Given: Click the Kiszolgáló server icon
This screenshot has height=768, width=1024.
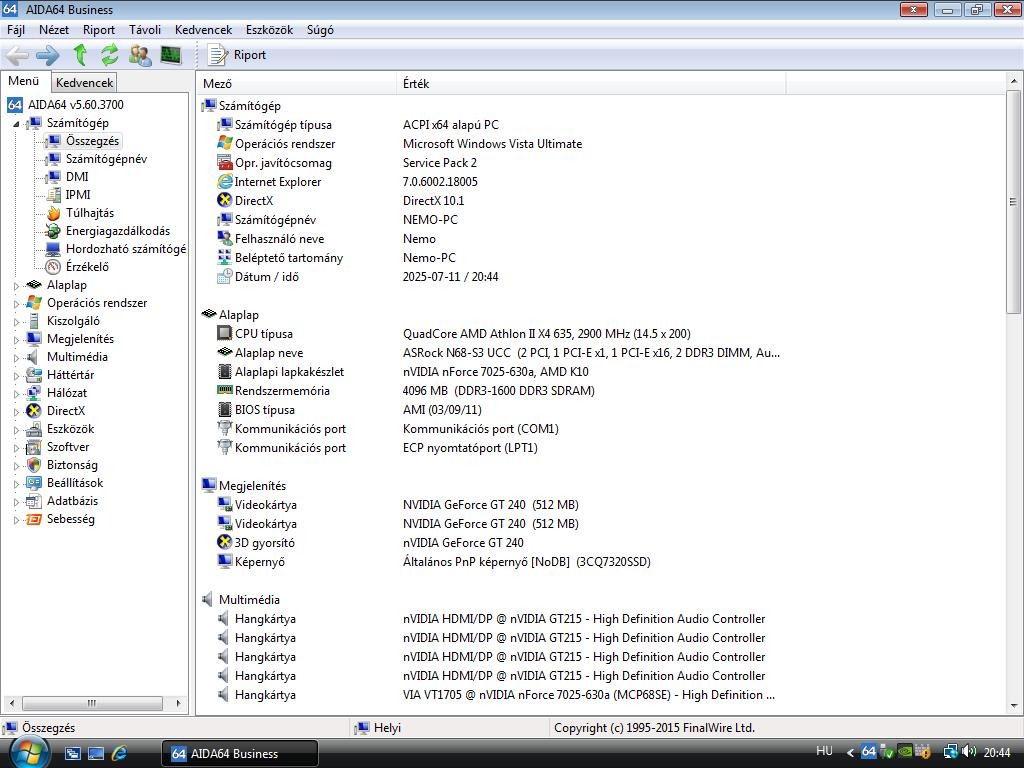Looking at the screenshot, I should pyautogui.click(x=34, y=321).
